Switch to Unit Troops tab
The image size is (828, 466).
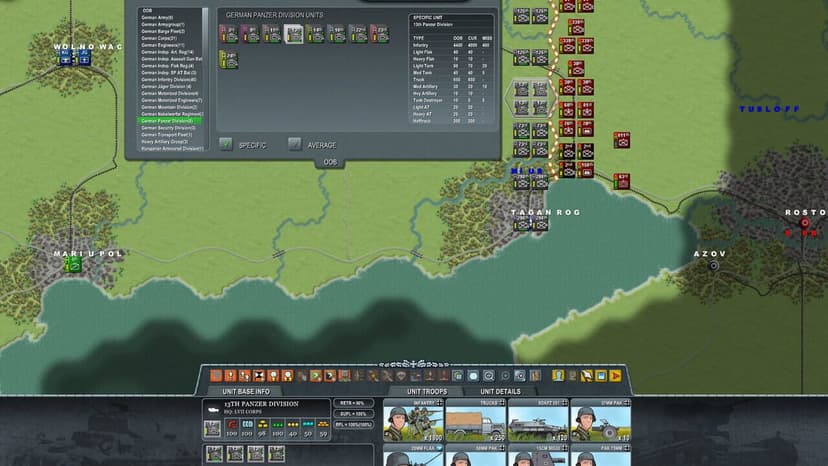pos(427,392)
